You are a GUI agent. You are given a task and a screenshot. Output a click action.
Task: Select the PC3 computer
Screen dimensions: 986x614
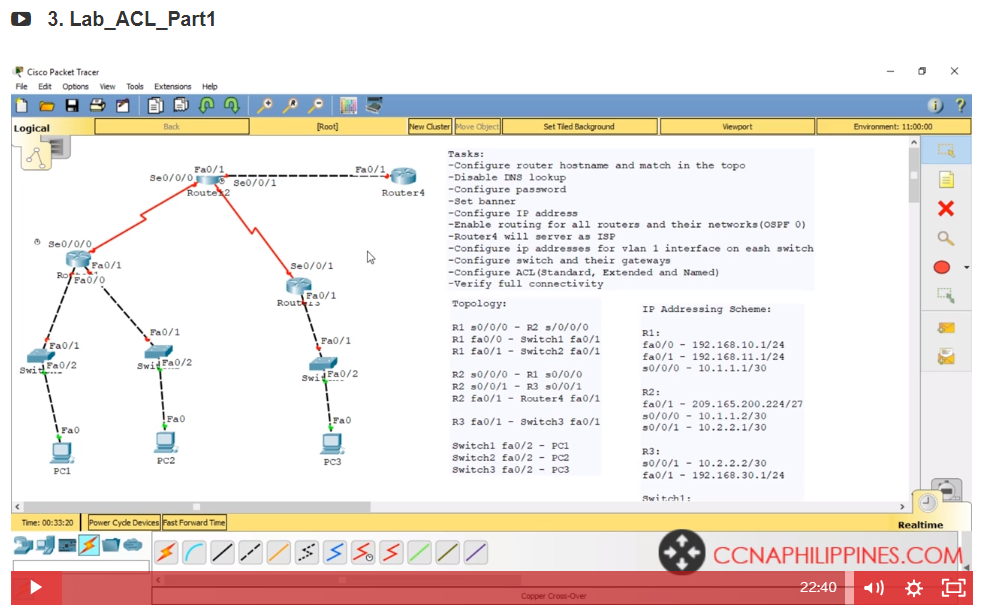[x=332, y=444]
